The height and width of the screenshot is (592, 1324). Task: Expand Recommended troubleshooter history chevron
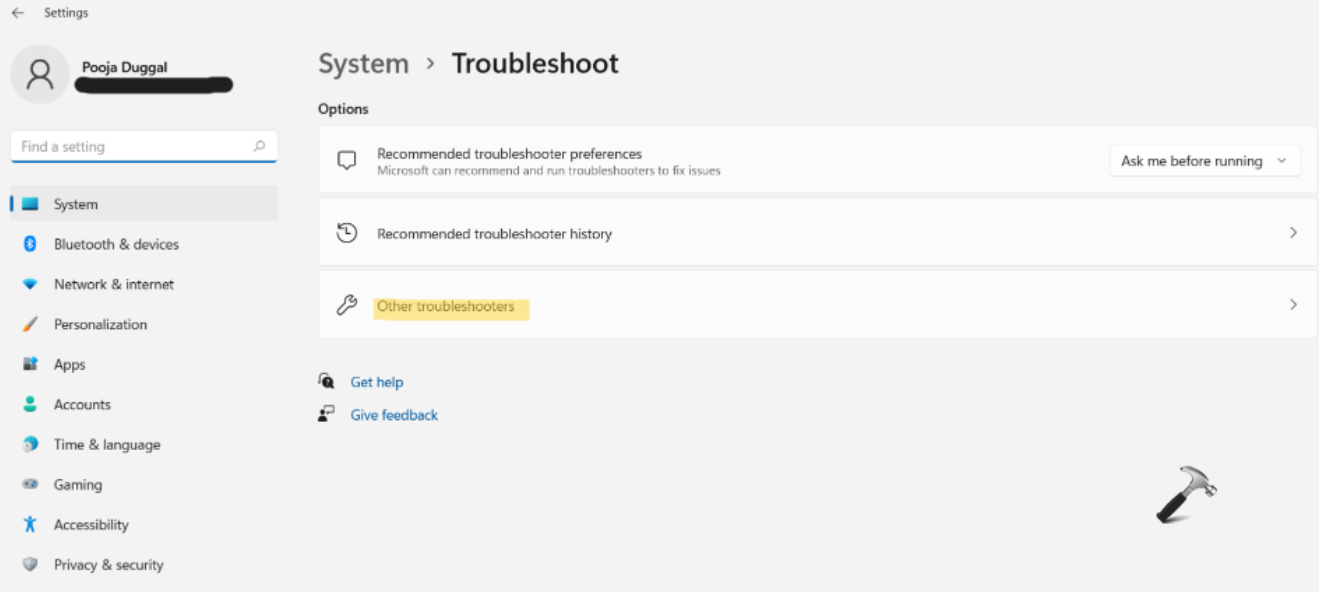pos(1293,233)
